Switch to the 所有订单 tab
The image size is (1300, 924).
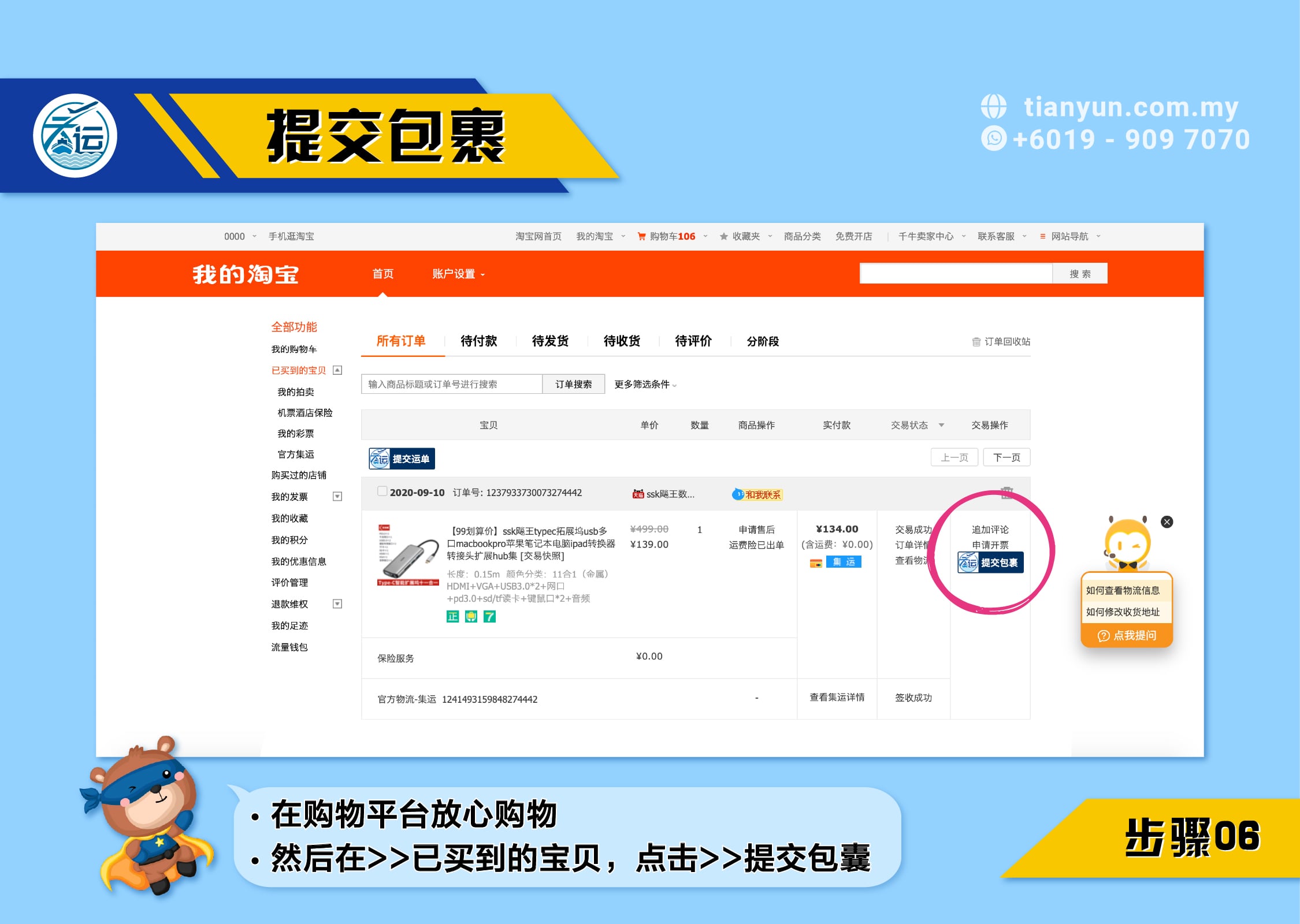tap(401, 341)
